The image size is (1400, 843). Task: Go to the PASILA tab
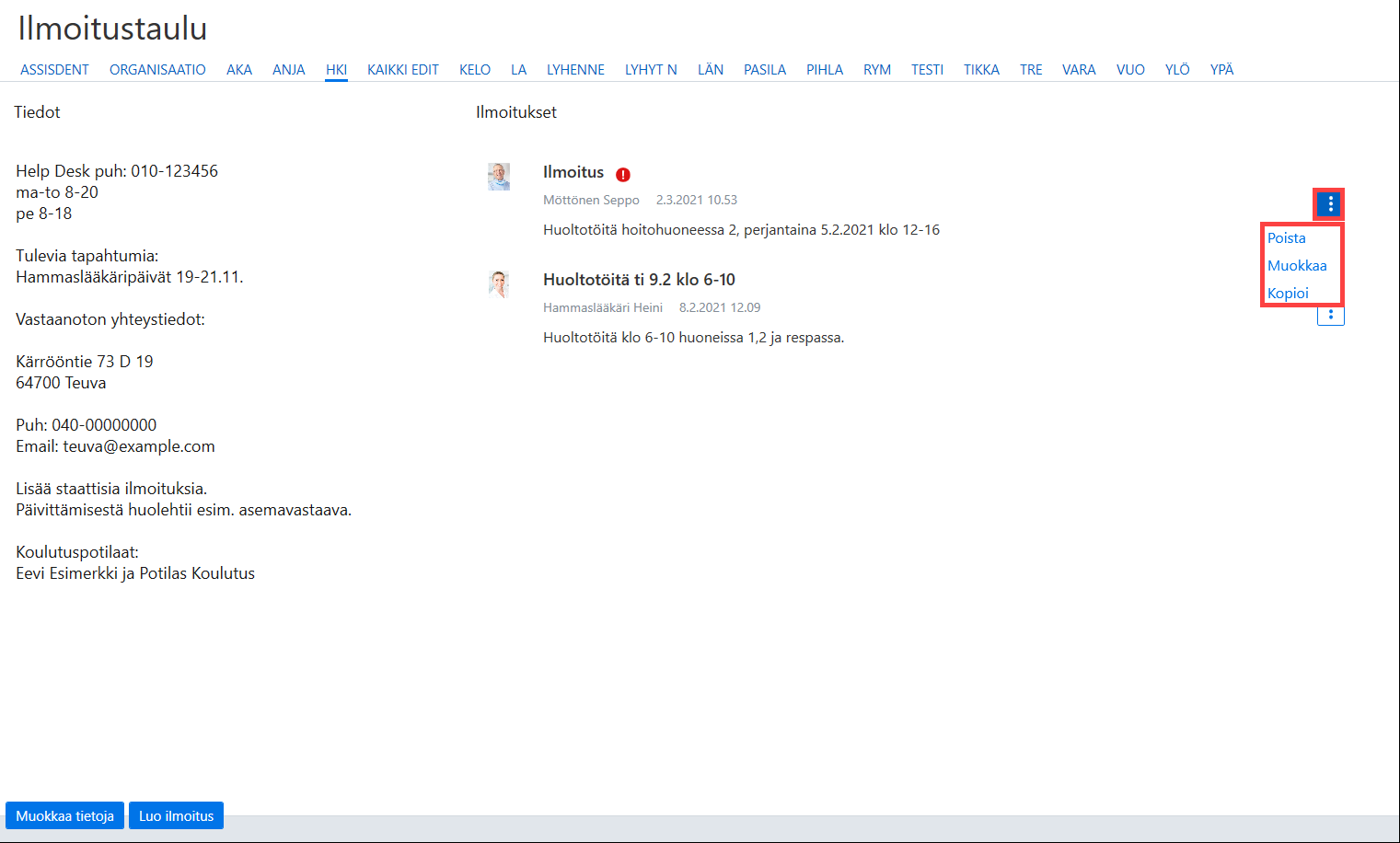(x=765, y=70)
